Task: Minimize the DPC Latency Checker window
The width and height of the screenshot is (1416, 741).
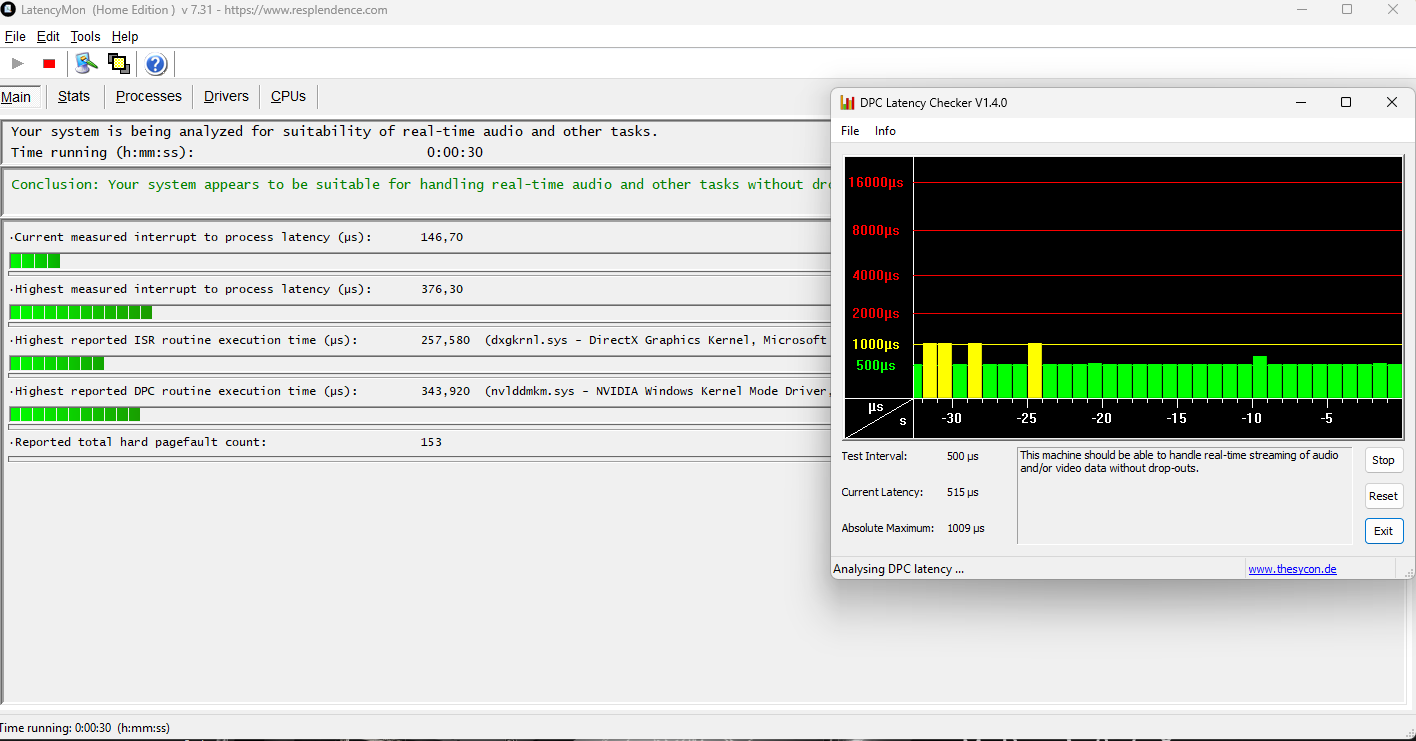Action: tap(1301, 102)
